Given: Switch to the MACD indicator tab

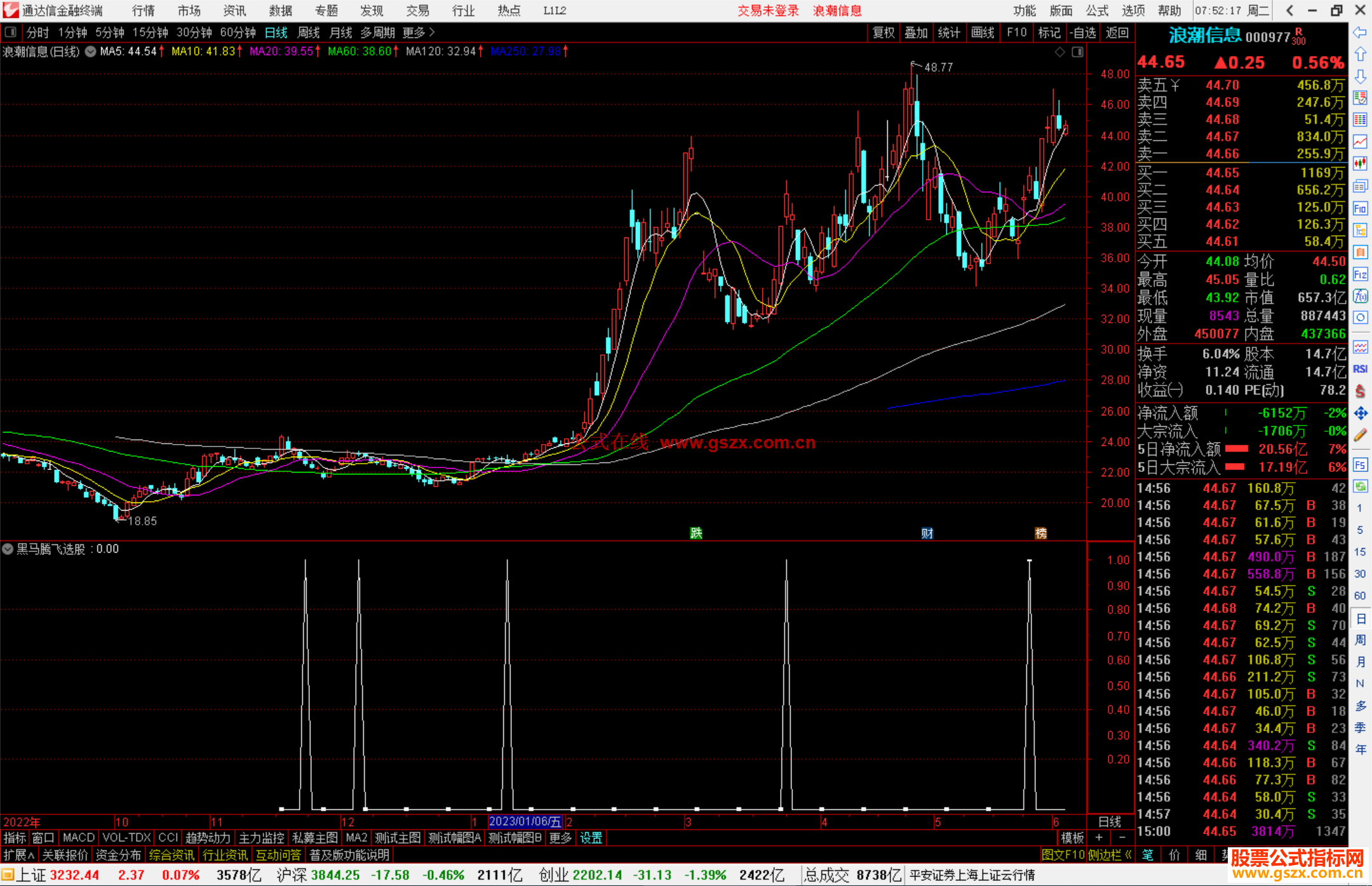Looking at the screenshot, I should [78, 838].
